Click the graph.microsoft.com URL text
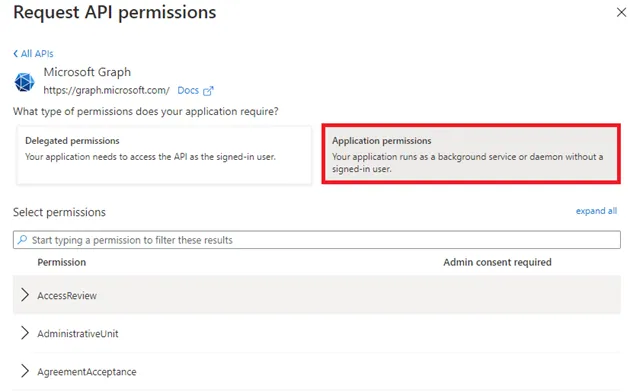Image resolution: width=630 pixels, height=392 pixels. pos(106,90)
